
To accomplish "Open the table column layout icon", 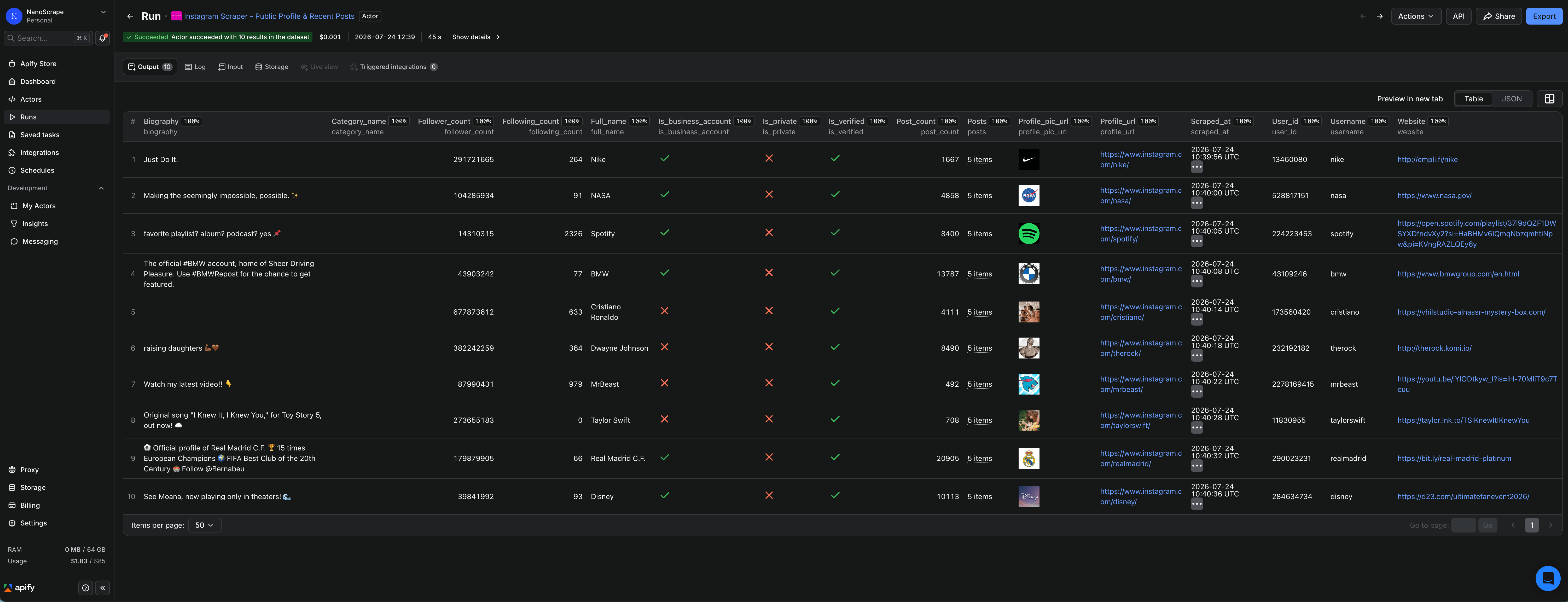I will [x=1549, y=99].
